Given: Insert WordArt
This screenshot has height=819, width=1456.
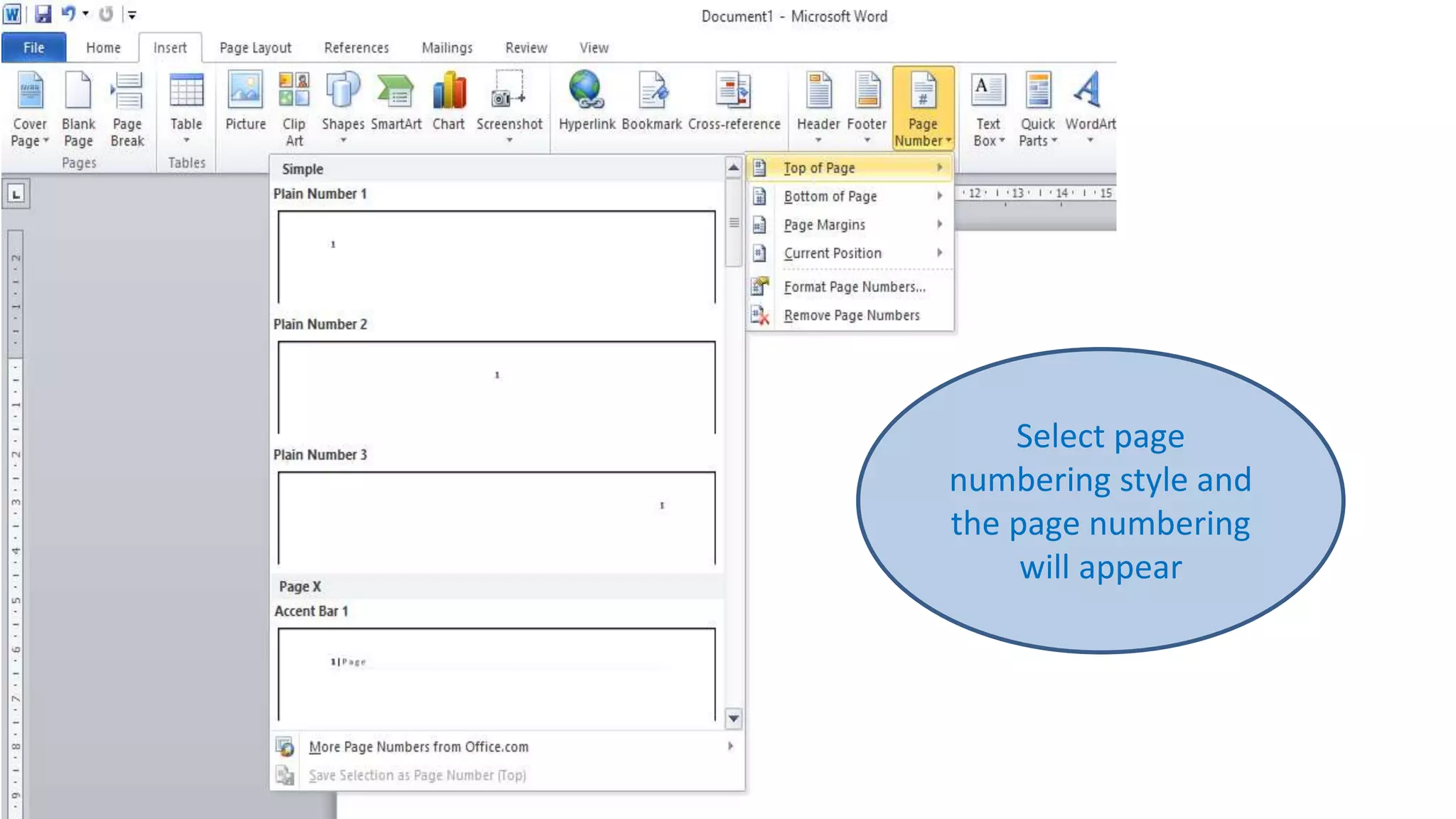Looking at the screenshot, I should (x=1090, y=108).
